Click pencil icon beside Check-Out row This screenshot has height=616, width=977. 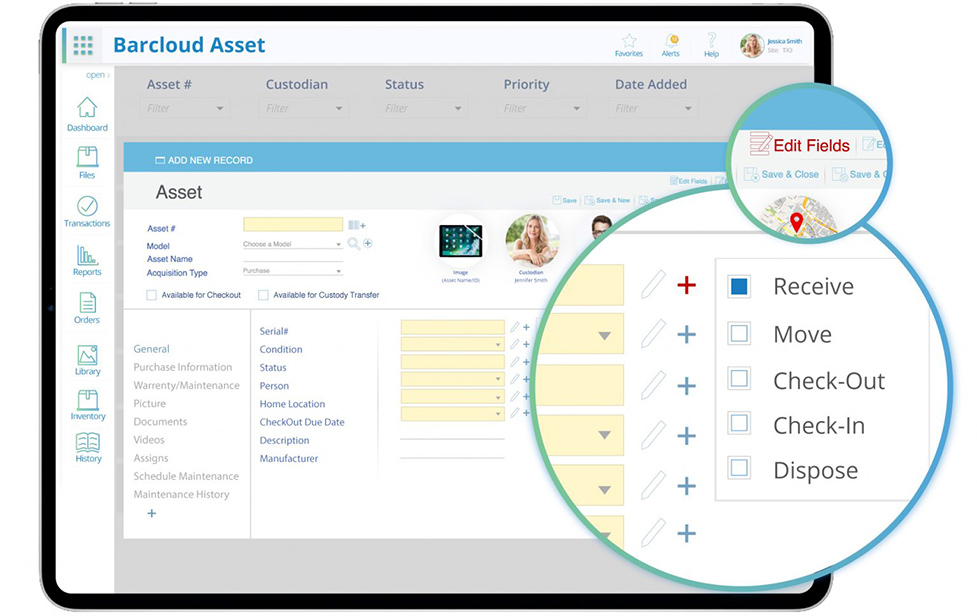coord(653,385)
